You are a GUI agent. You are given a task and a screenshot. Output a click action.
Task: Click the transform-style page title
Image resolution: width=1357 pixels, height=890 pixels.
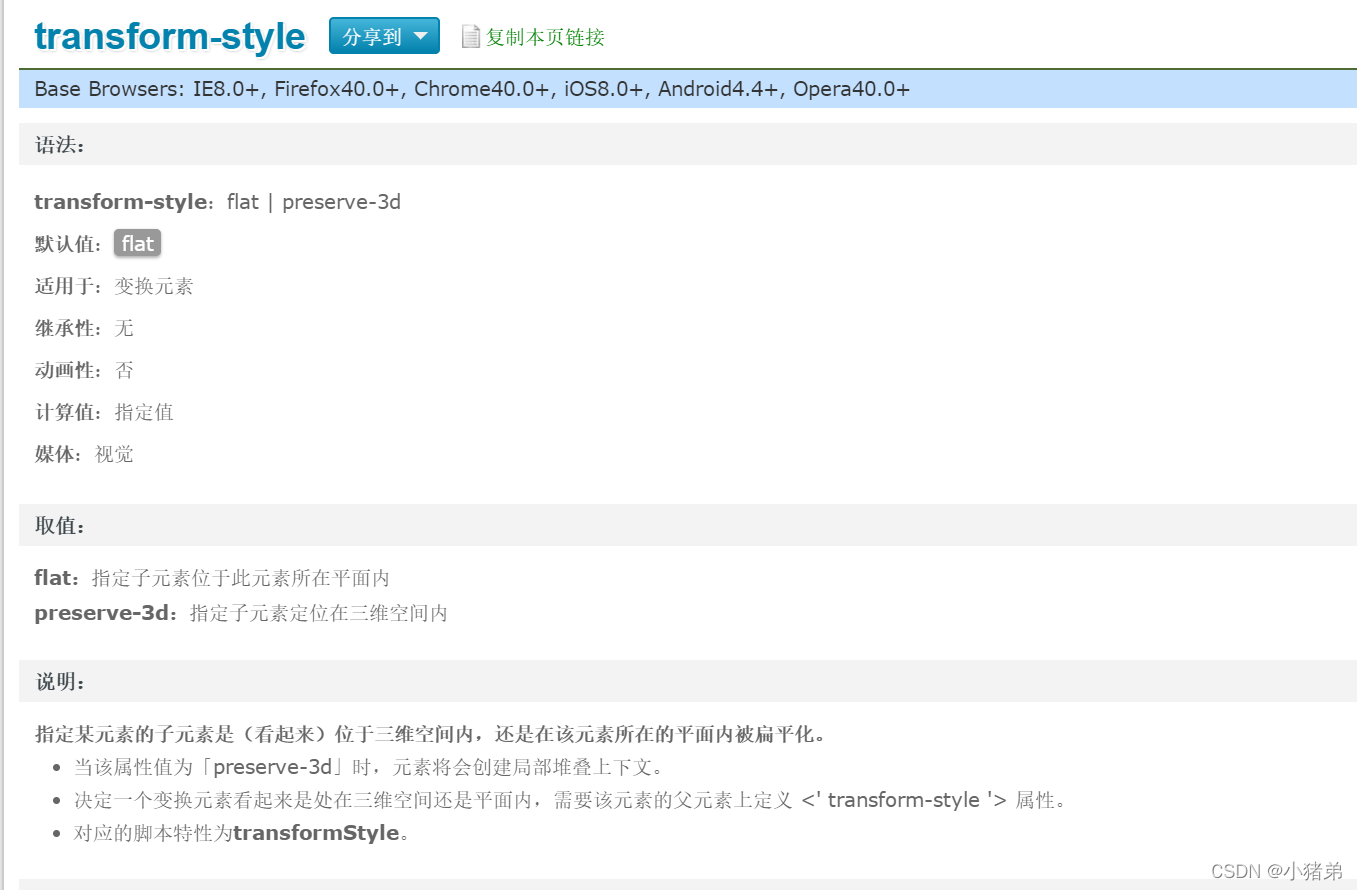click(170, 36)
